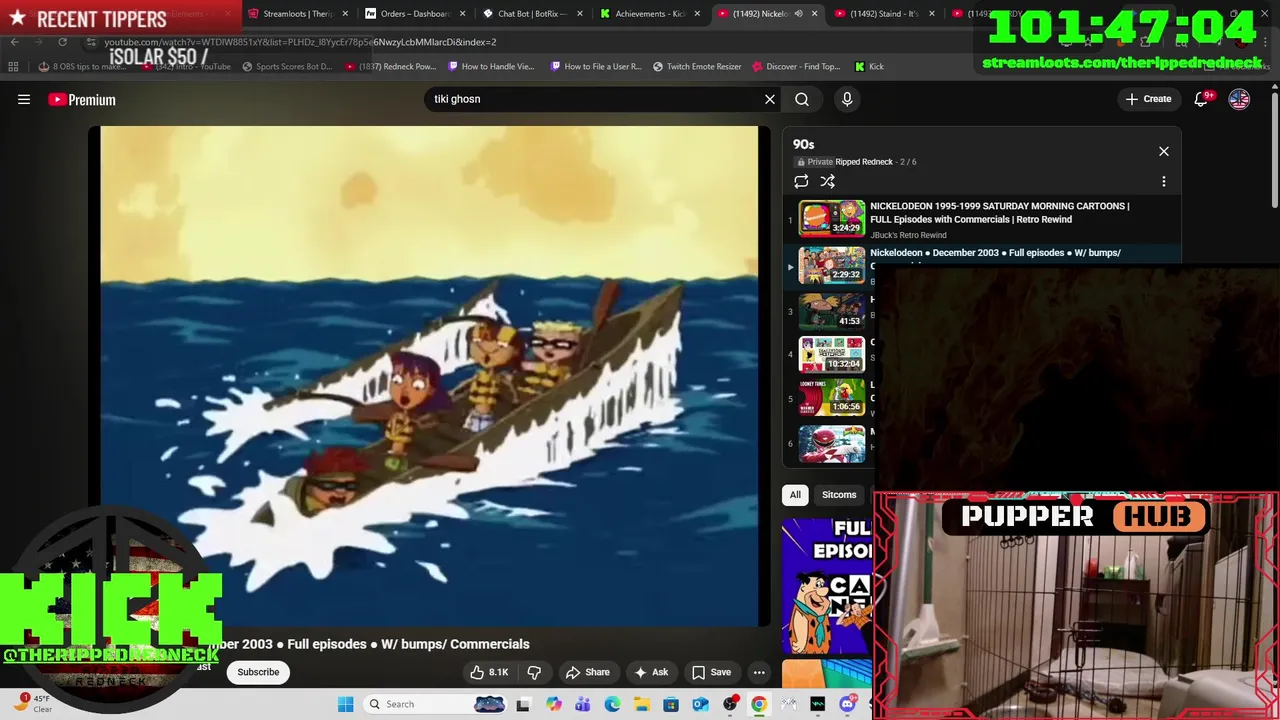Click the browser address bar URL

click(x=300, y=42)
